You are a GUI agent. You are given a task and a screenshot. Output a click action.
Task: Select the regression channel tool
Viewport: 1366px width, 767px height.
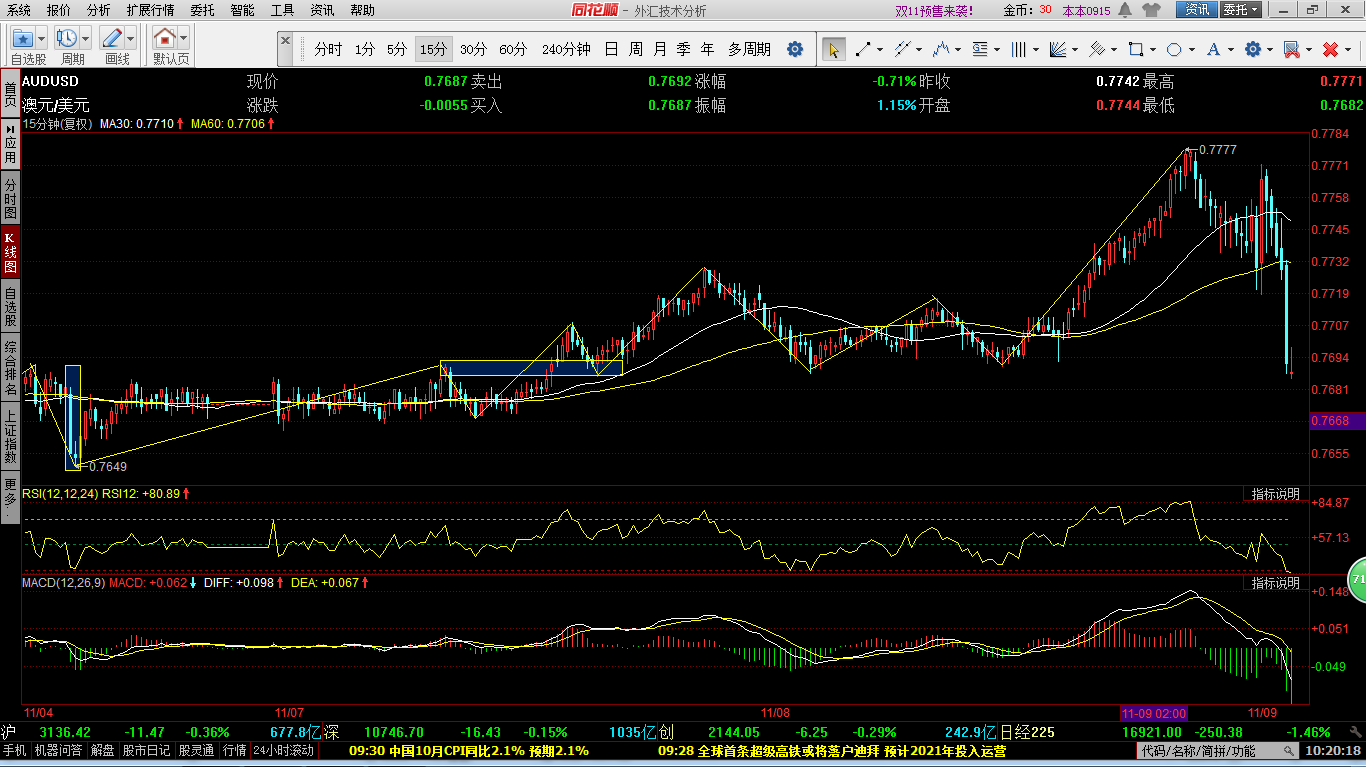[x=1097, y=49]
